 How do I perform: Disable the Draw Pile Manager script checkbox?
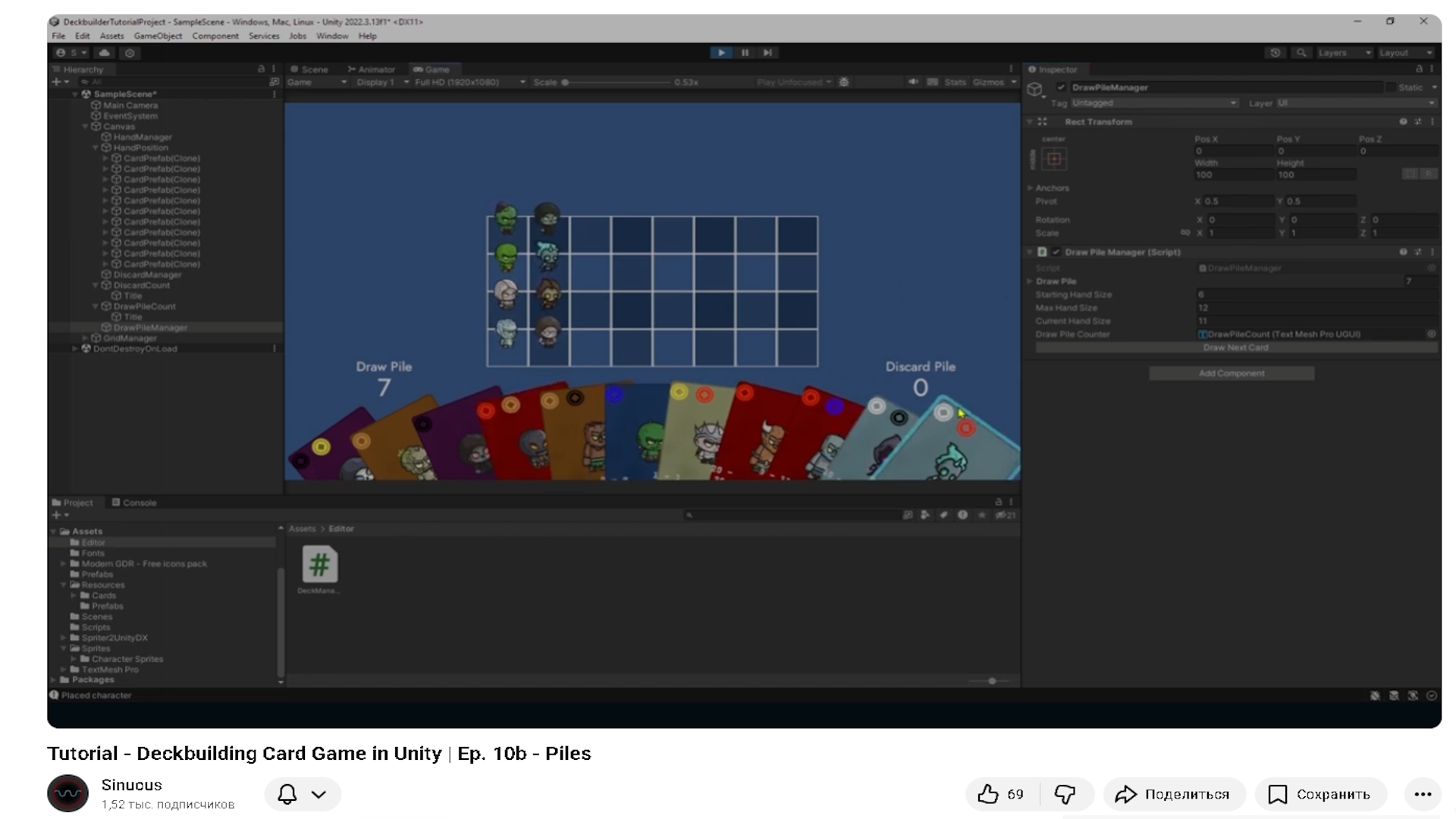click(1056, 252)
